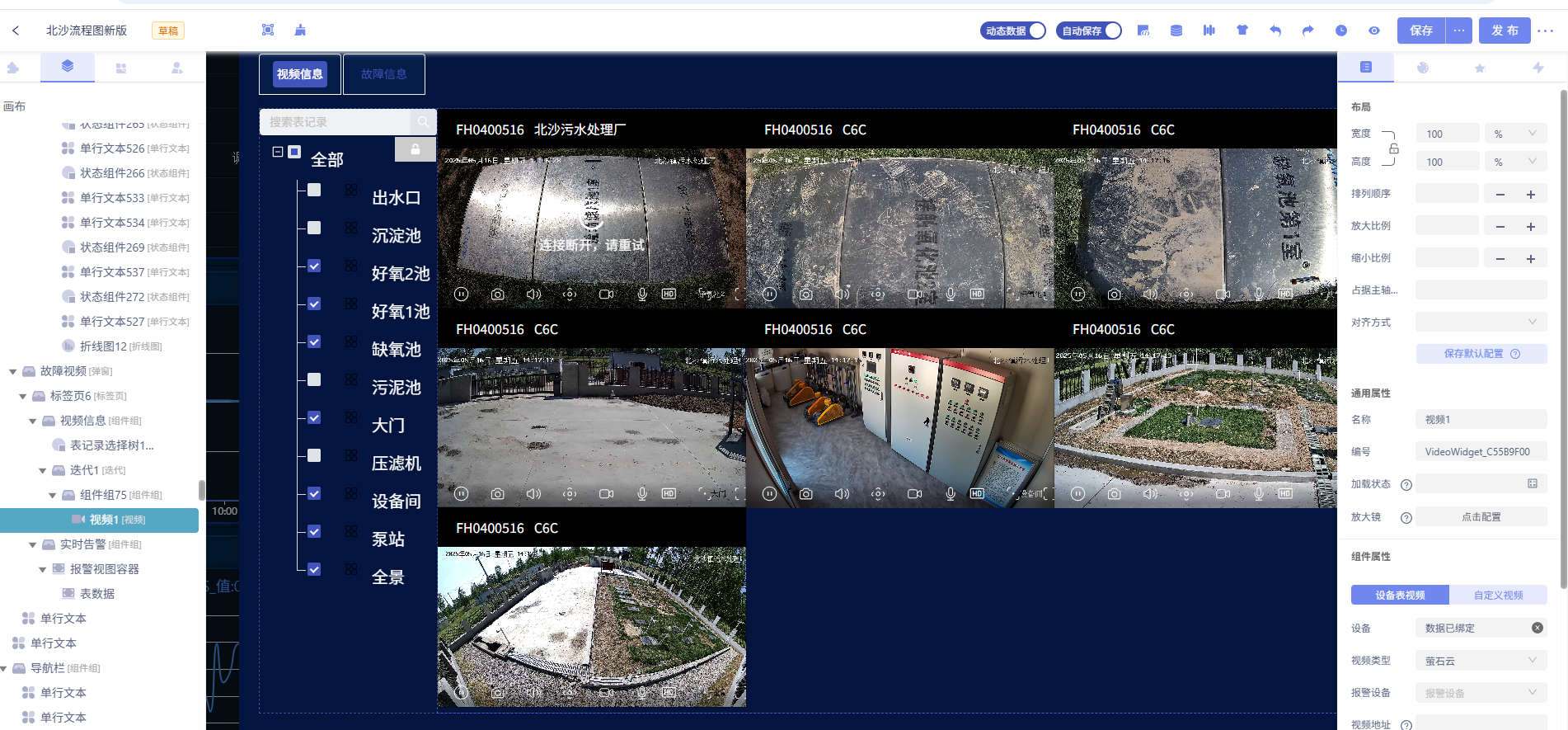1568x730 pixels.
Task: Open the save options ellipsis next to 保存
Action: click(1459, 31)
